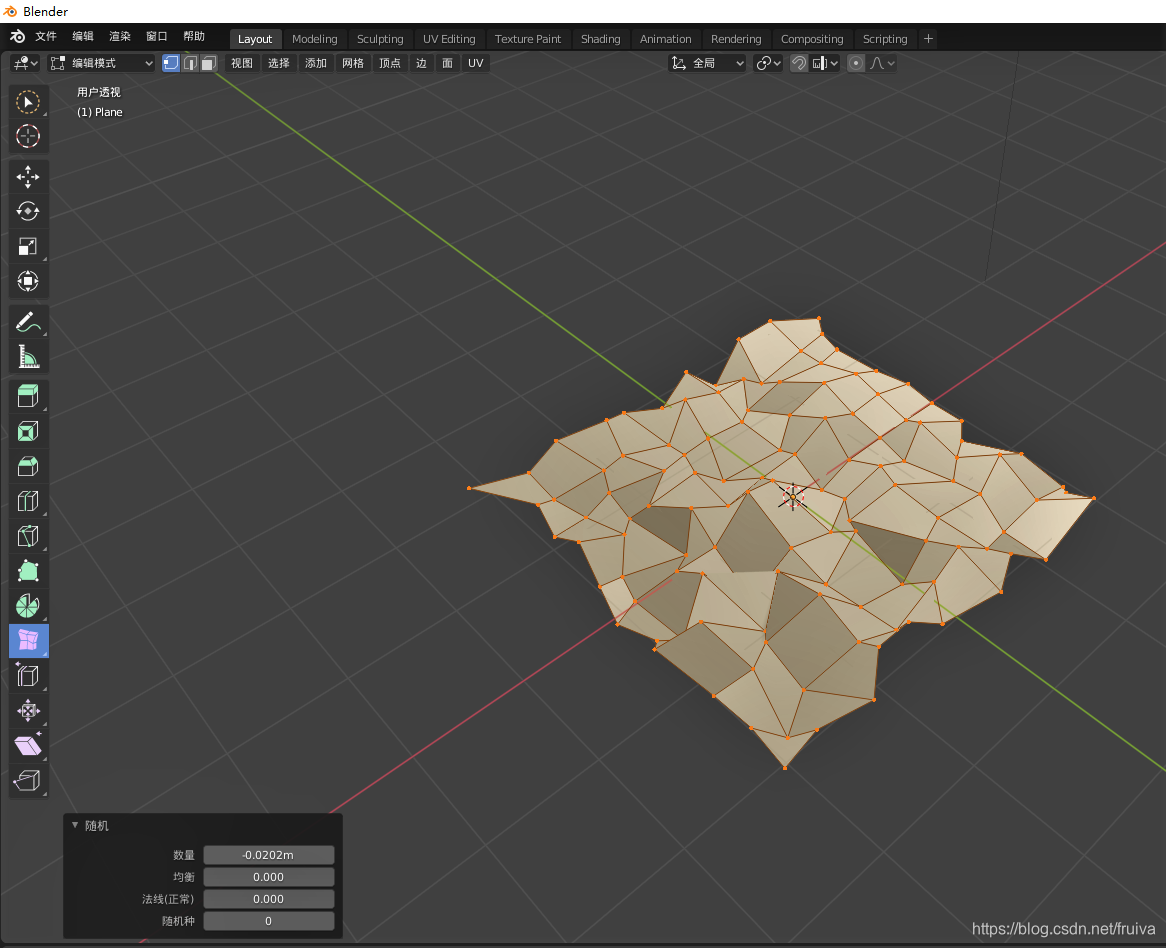This screenshot has height=948, width=1166.
Task: Adjust the 数量 amount slider field
Action: pos(268,855)
